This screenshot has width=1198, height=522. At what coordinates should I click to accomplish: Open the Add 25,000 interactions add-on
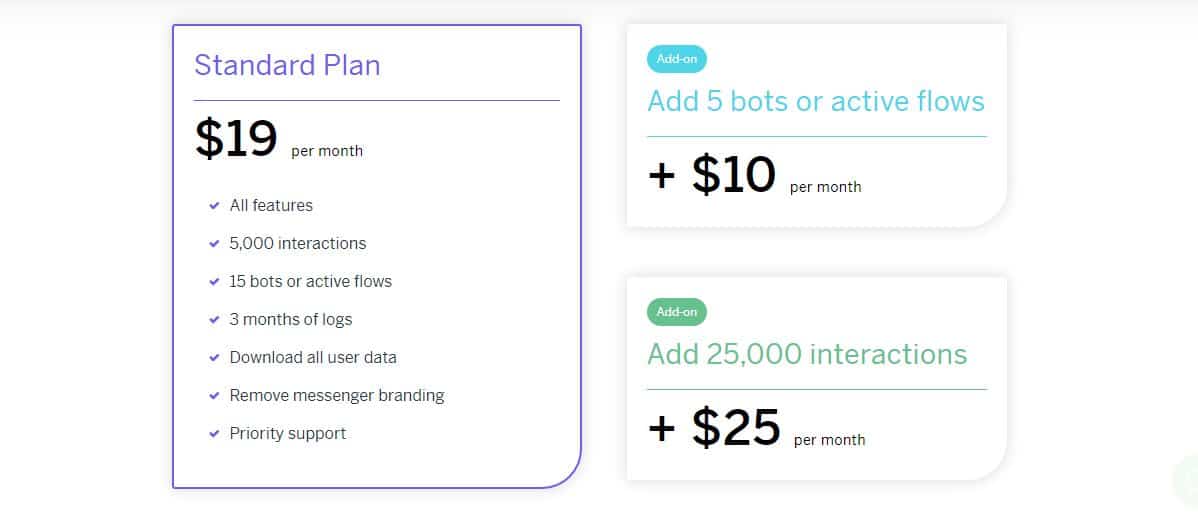[x=807, y=354]
